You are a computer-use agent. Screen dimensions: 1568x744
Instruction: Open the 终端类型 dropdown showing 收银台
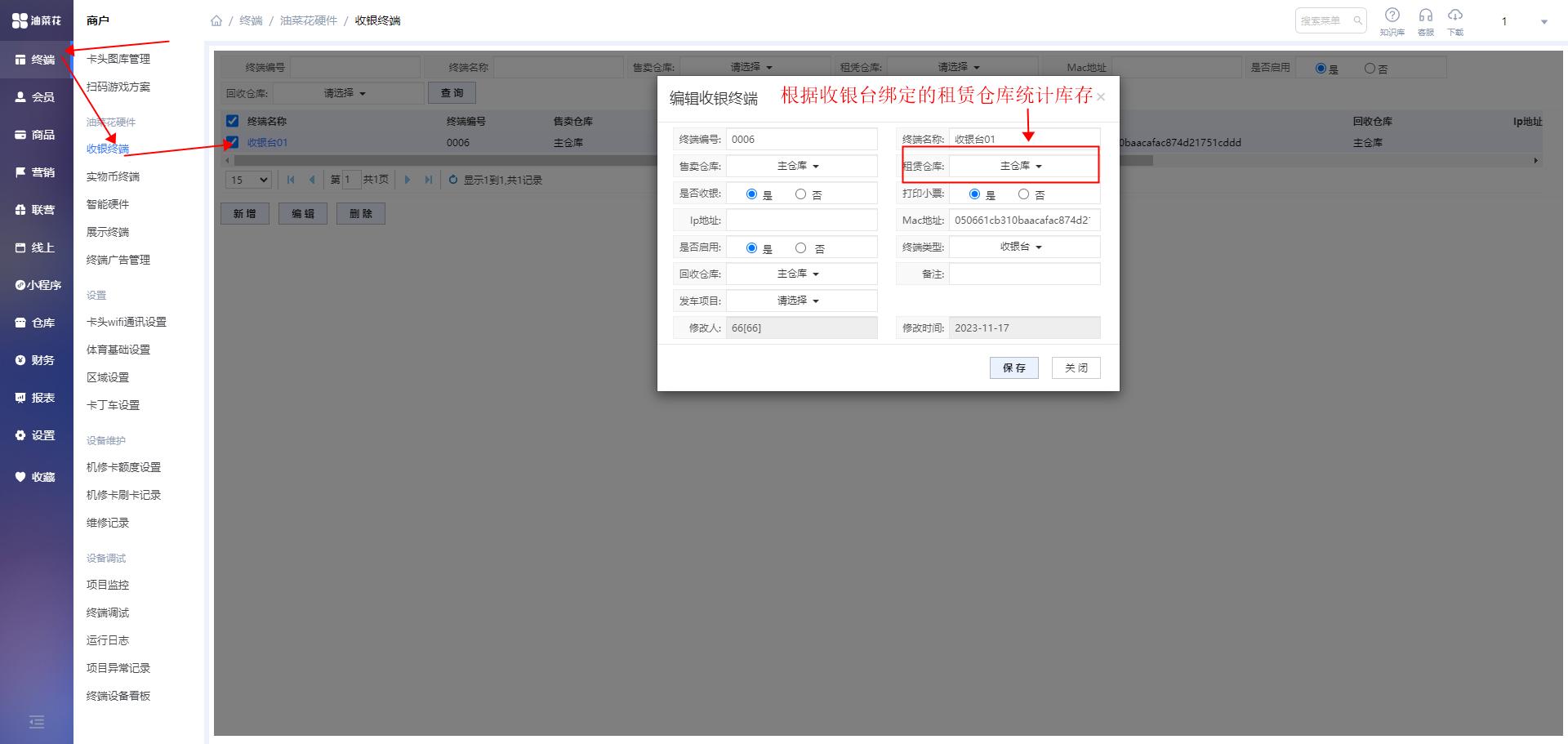[1024, 247]
